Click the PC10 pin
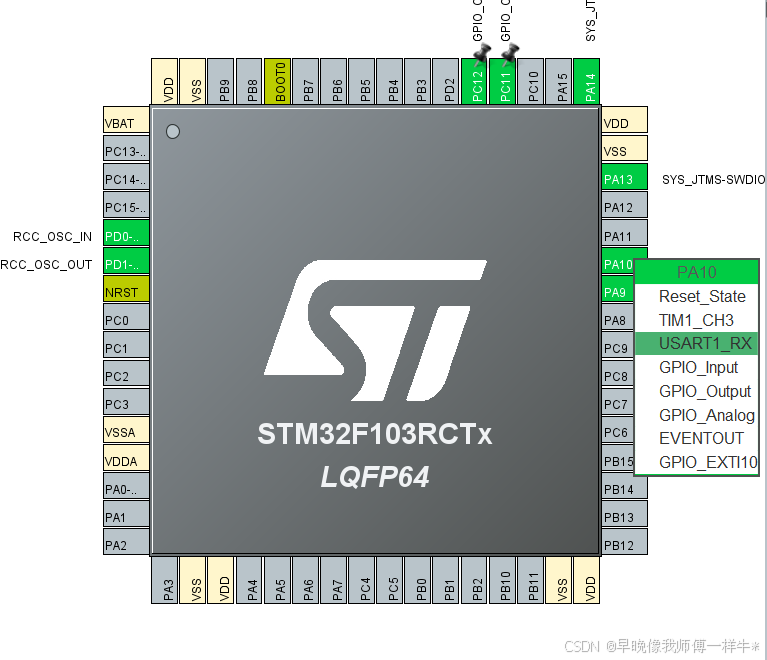This screenshot has width=767, height=660. coord(530,81)
